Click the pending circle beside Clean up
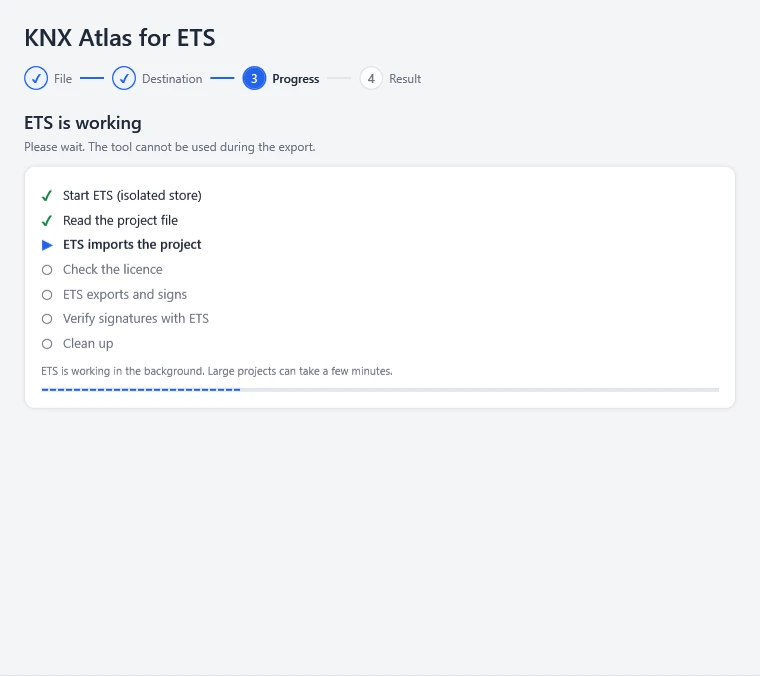 pyautogui.click(x=47, y=344)
